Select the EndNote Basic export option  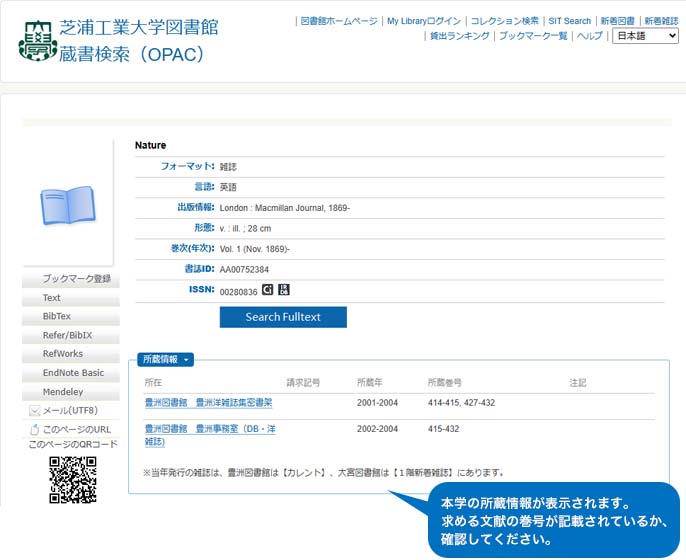(x=71, y=373)
